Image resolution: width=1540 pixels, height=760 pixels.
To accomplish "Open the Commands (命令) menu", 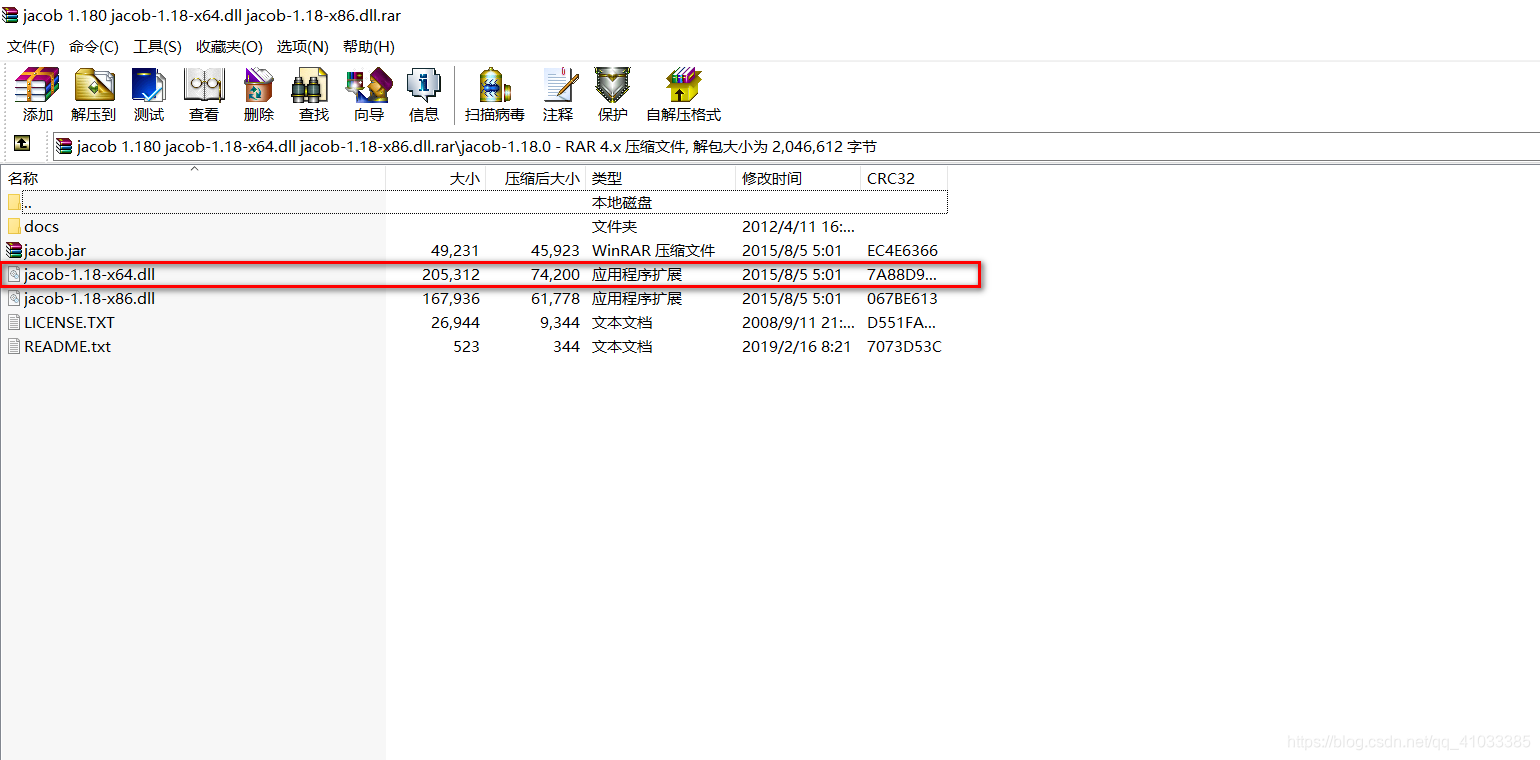I will click(94, 47).
